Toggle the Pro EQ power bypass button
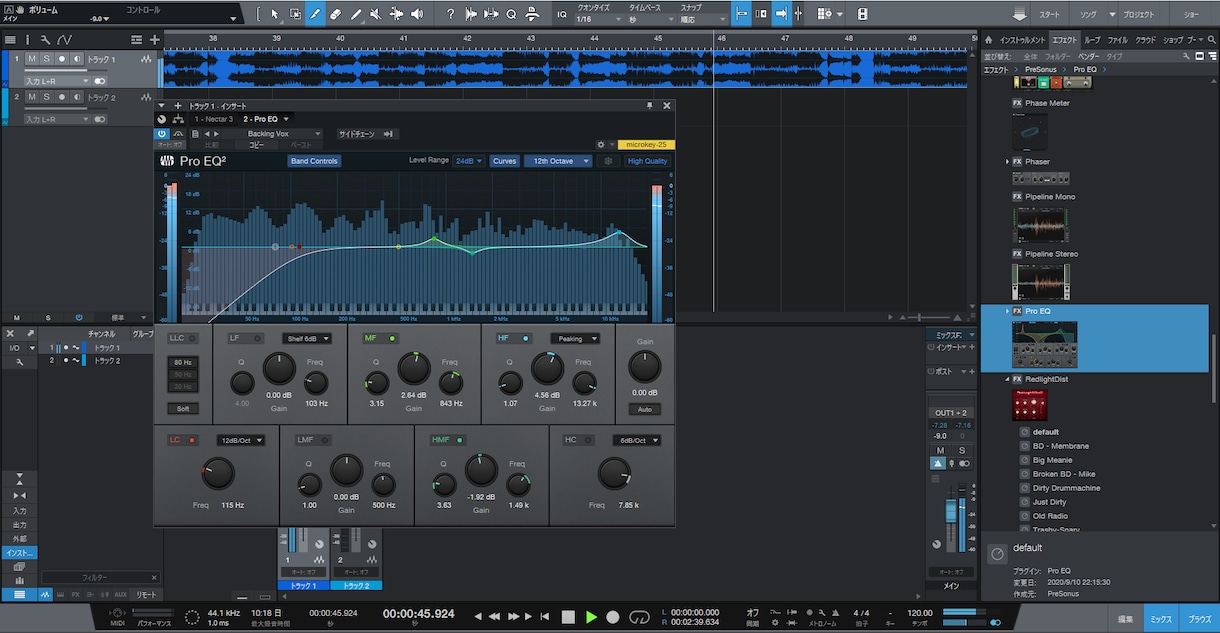 pos(162,133)
